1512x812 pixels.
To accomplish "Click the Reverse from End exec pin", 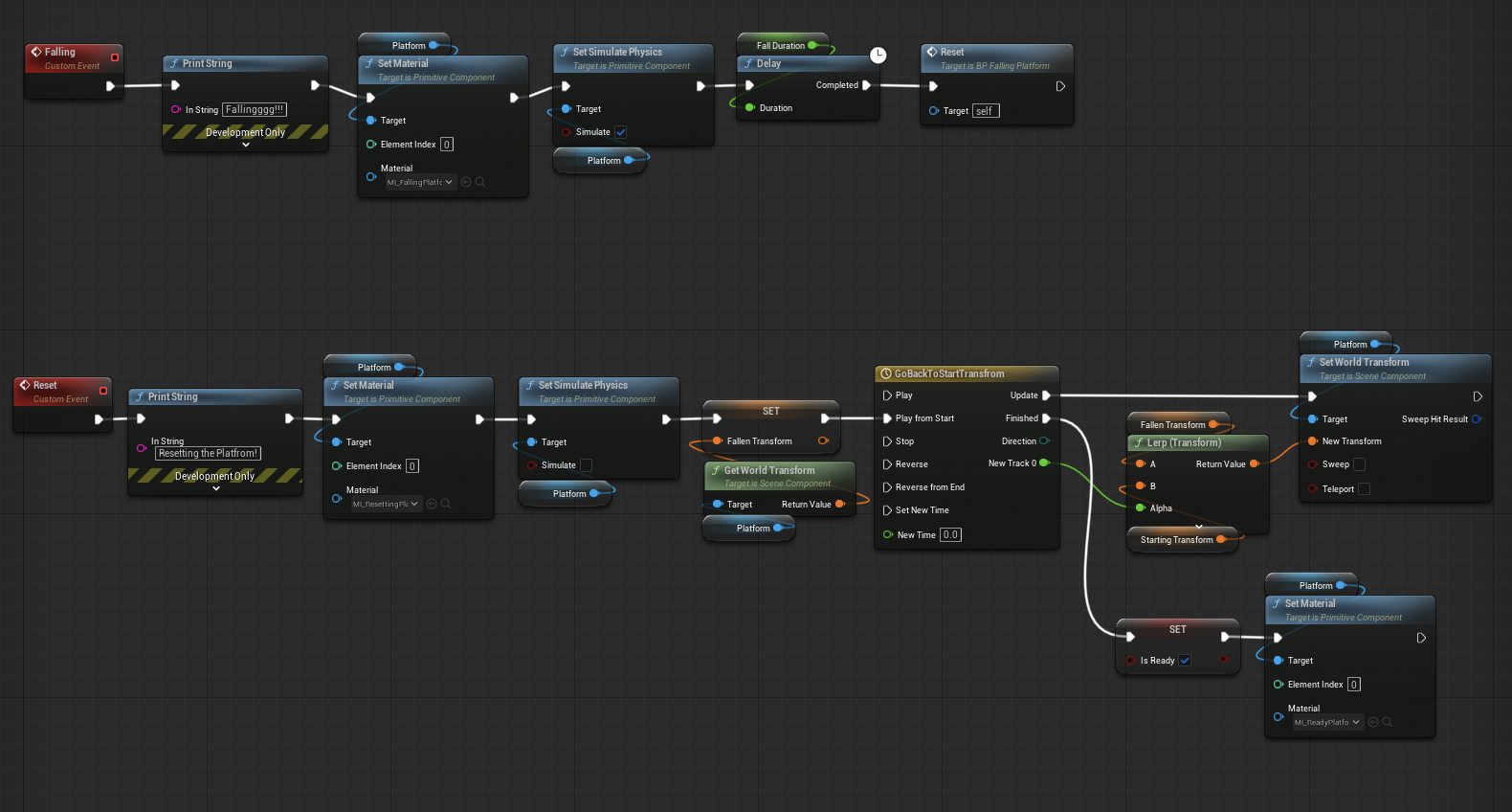I will [x=887, y=487].
